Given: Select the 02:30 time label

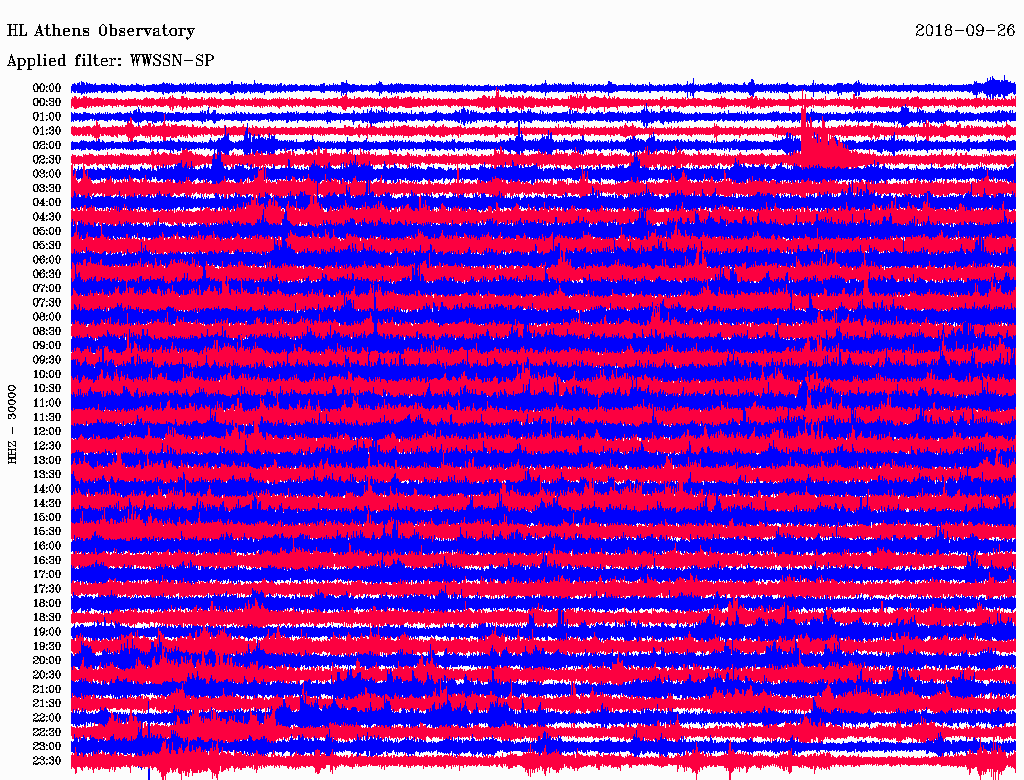Looking at the screenshot, I should tap(47, 159).
